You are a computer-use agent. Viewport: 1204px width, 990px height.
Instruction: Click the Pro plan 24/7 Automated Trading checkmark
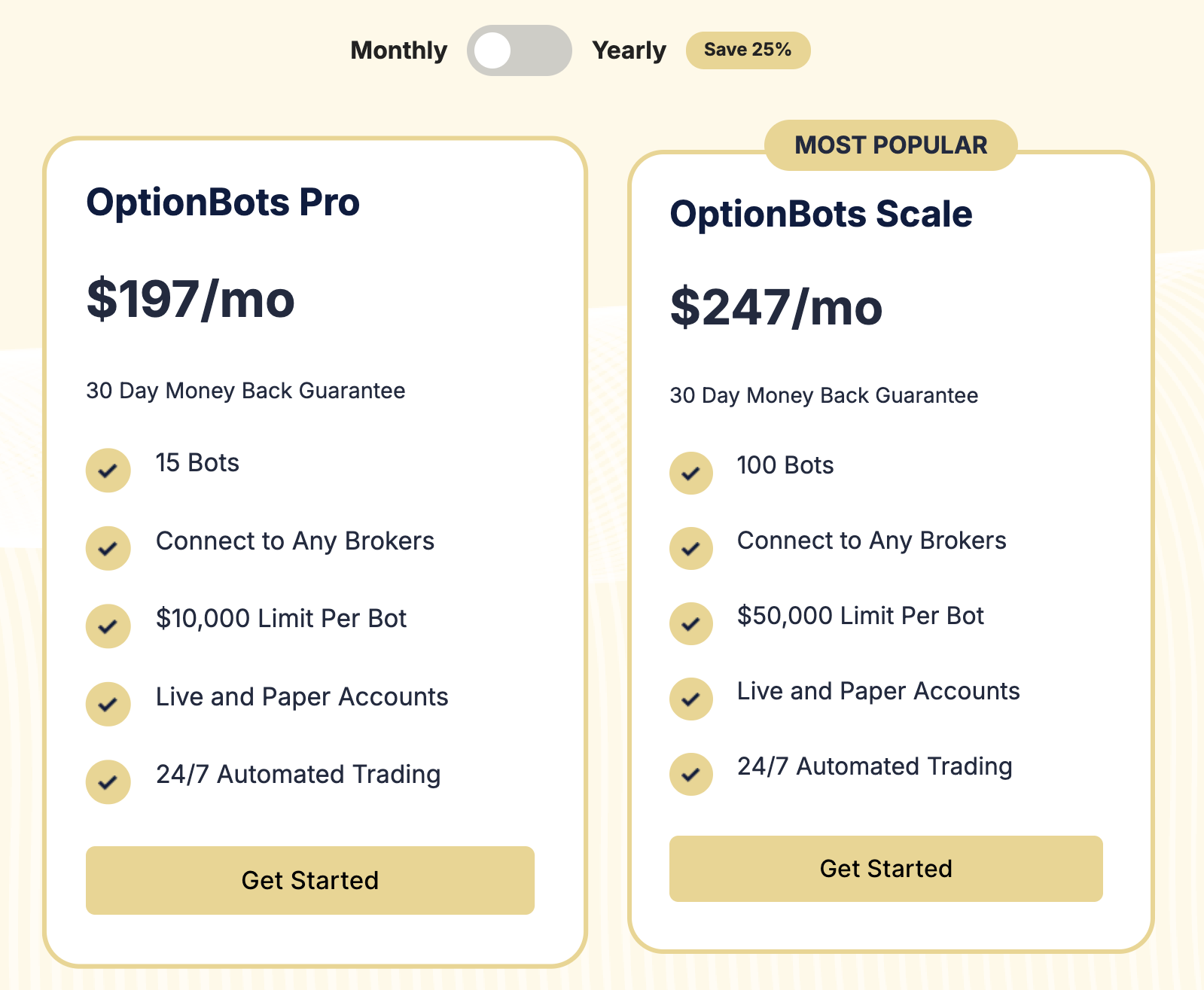coord(108,781)
